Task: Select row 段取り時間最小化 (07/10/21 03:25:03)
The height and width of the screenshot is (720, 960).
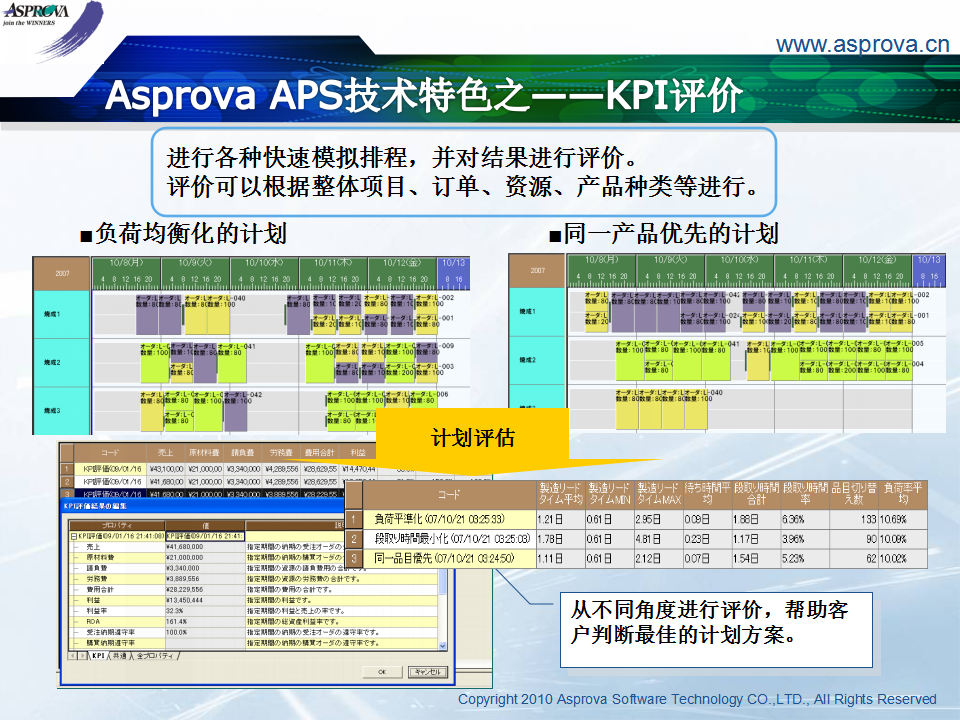Action: point(637,539)
